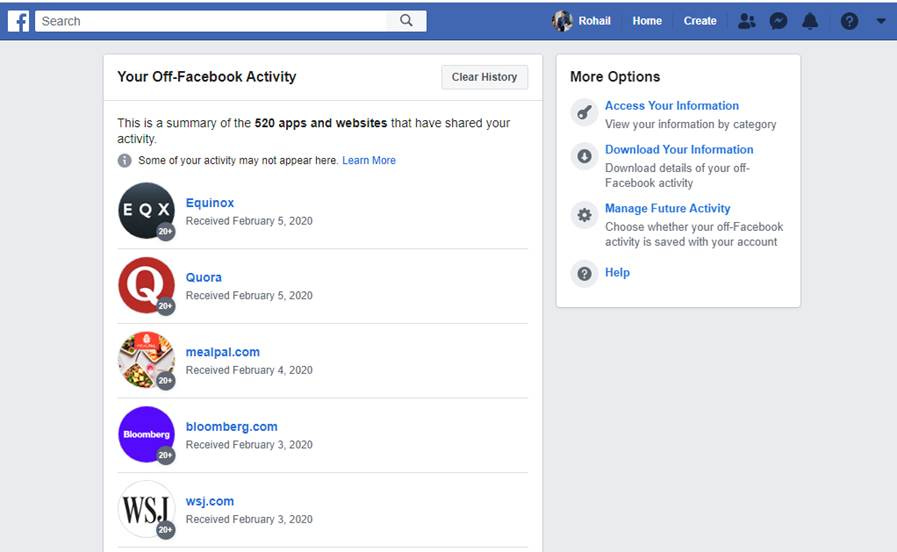Open Rohail profile name link
Screen dimensions: 897x552
(x=594, y=21)
